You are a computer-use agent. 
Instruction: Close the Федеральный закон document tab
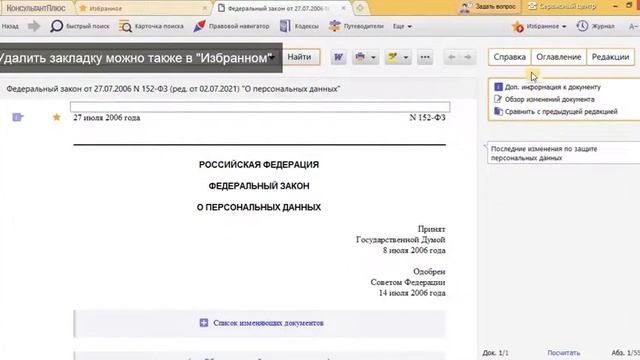point(344,8)
